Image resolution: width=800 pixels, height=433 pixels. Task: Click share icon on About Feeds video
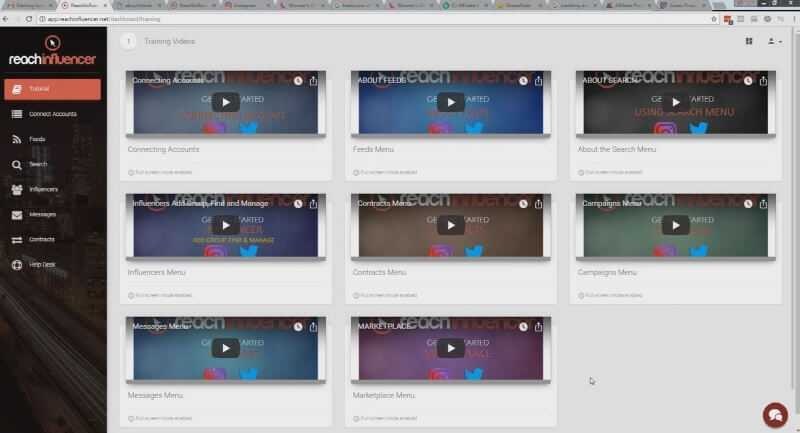click(x=538, y=81)
